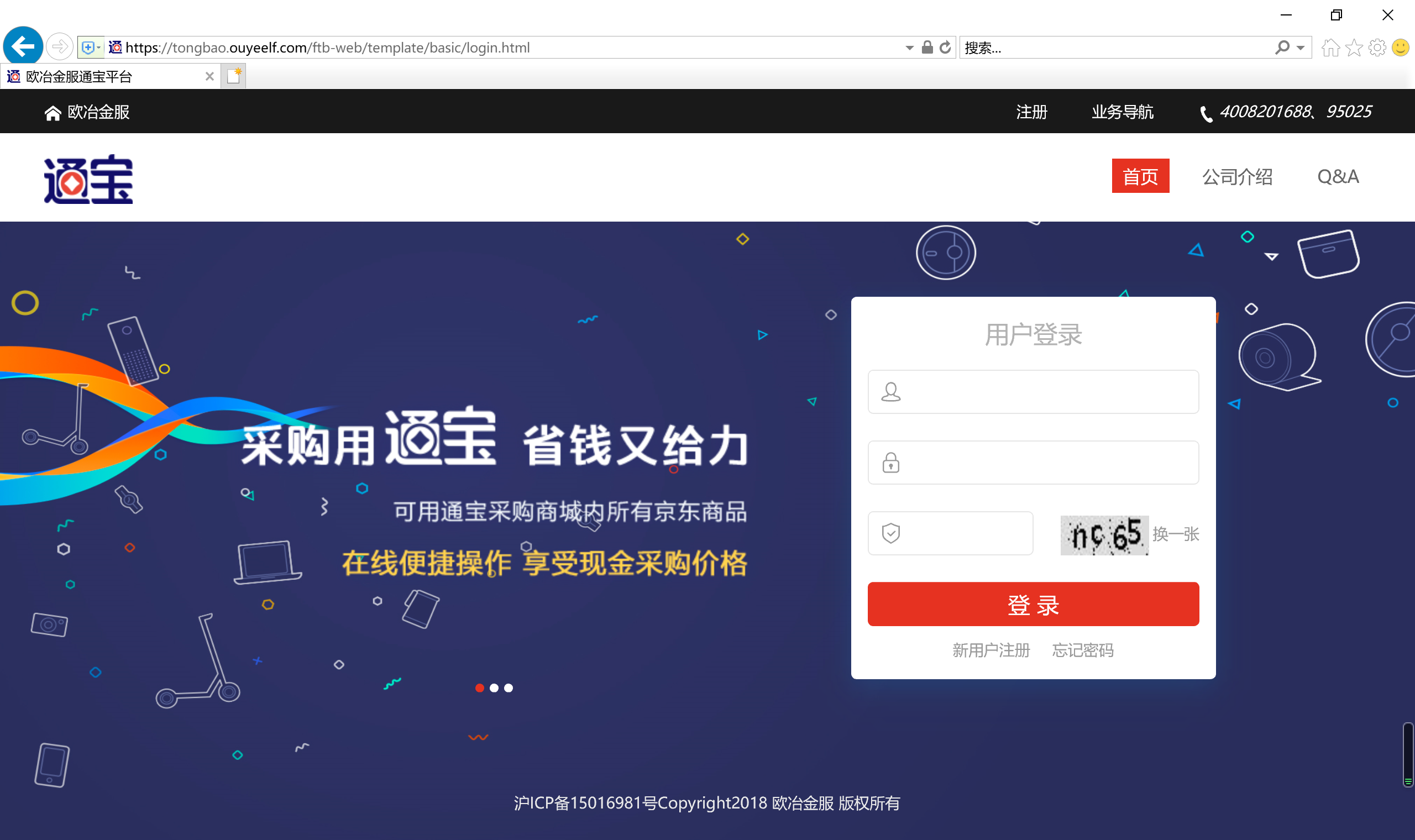The width and height of the screenshot is (1415, 840).
Task: Refresh the page with reload icon
Action: (x=945, y=48)
